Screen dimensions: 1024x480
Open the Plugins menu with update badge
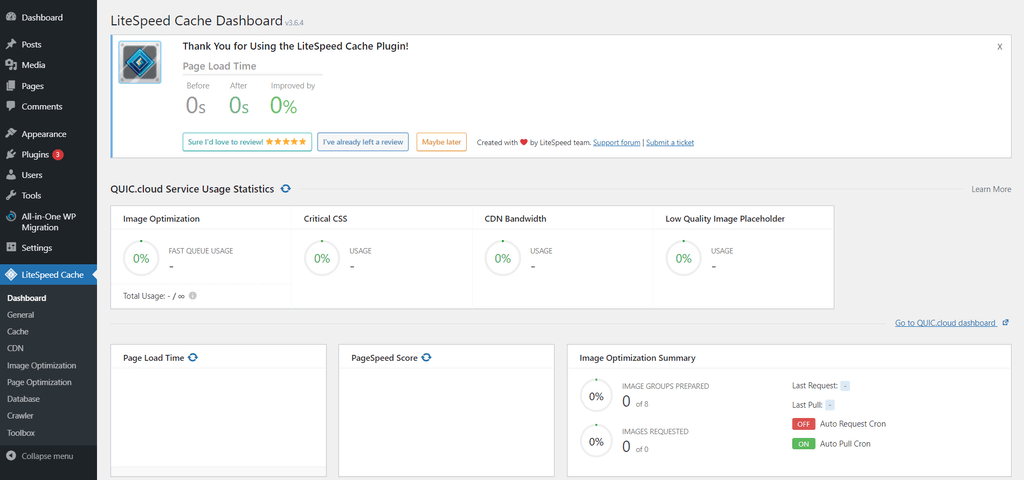tap(35, 155)
